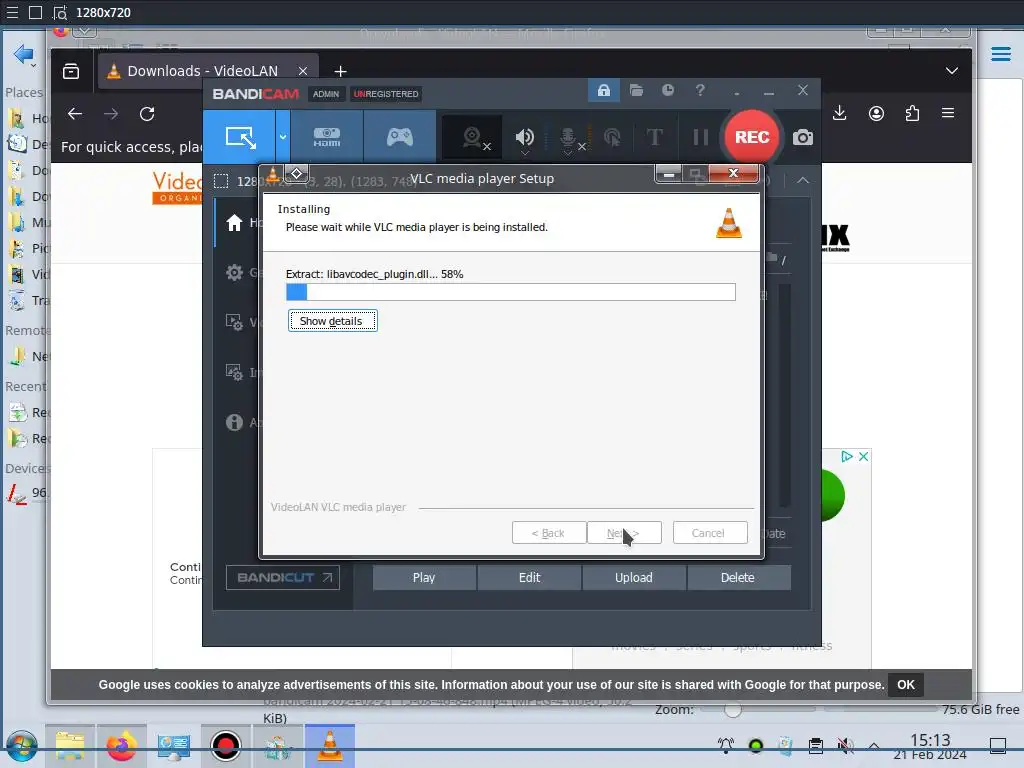Open Firefox hamburger menu
Image resolution: width=1024 pixels, height=768 pixels.
pos(948,113)
